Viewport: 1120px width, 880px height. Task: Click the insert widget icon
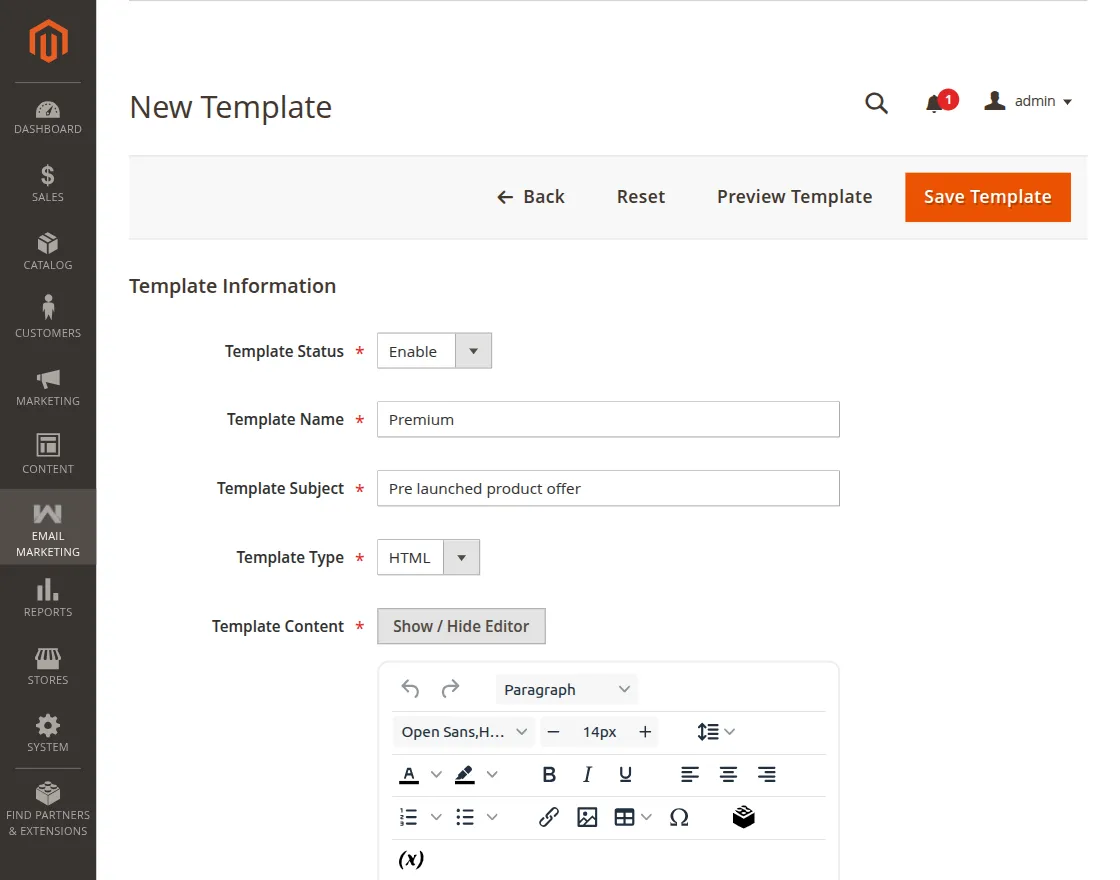(743, 817)
